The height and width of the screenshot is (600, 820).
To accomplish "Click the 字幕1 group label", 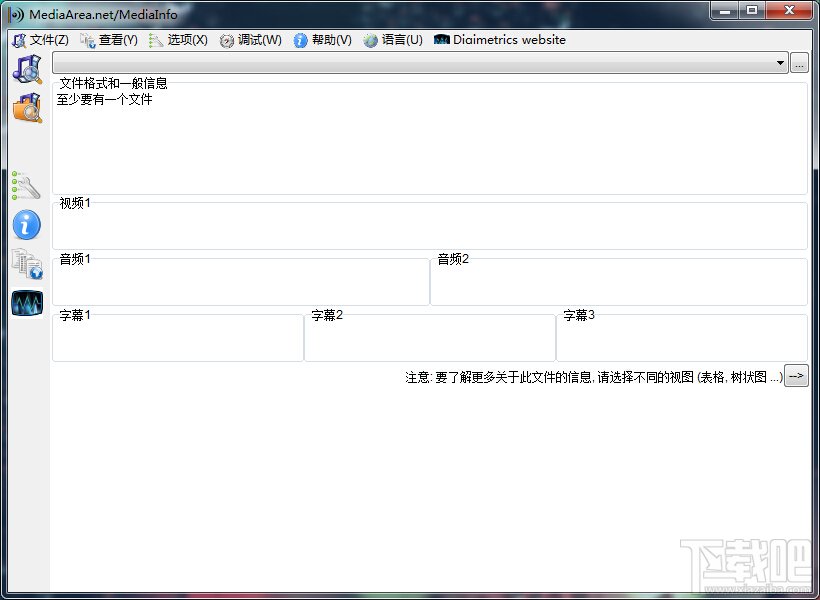I will click(x=75, y=315).
